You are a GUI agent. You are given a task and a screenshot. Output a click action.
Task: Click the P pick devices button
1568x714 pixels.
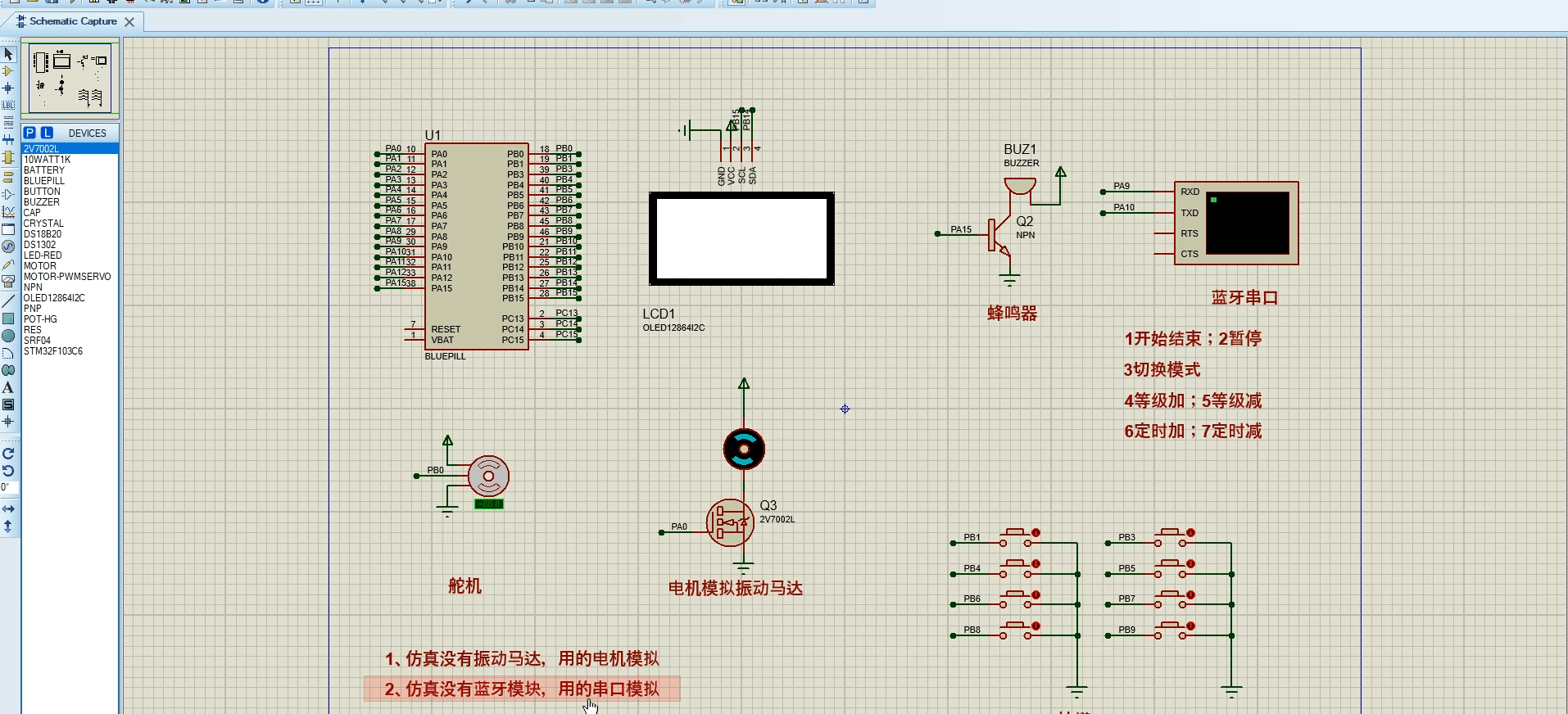29,133
